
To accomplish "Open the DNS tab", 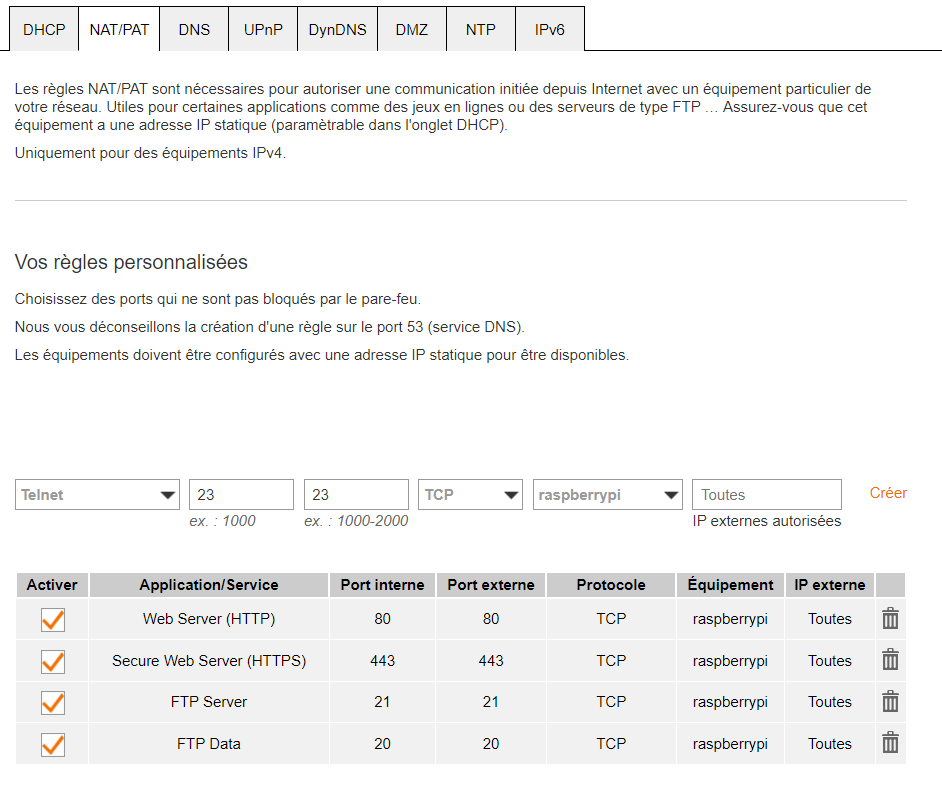I will pos(194,30).
